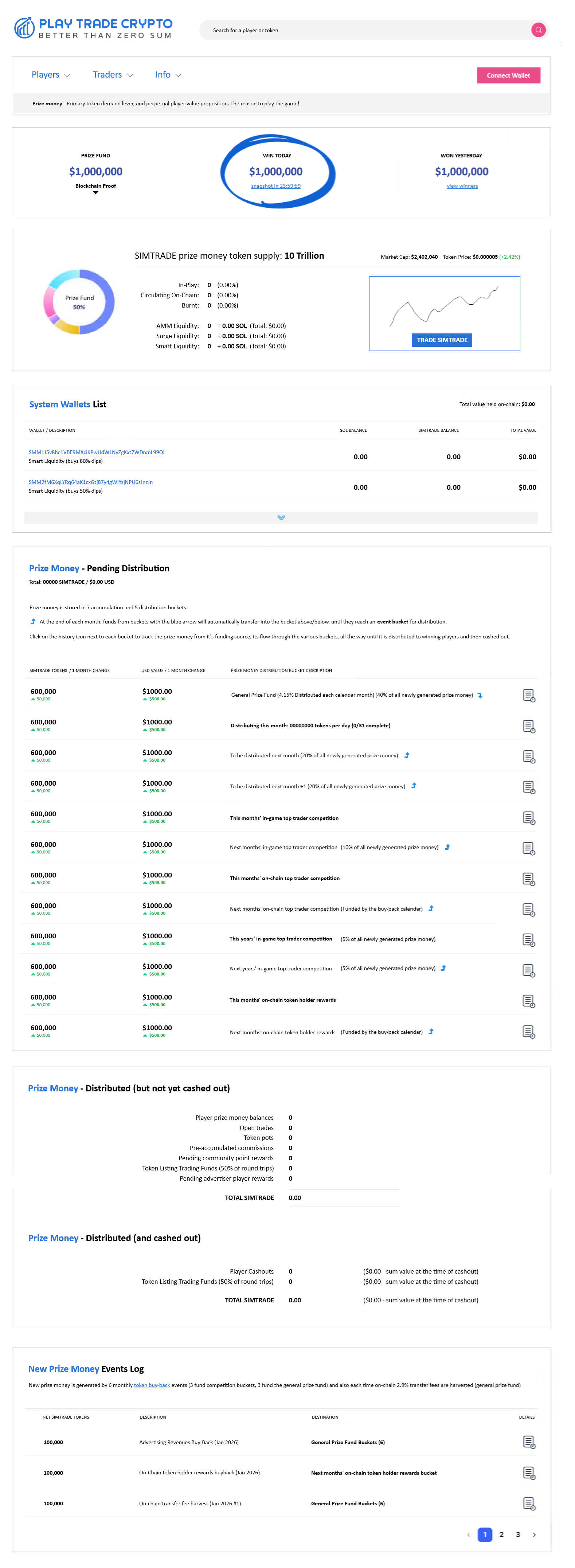Click the Play Trade Crypto logo
Screen dimensions: 575x1568
coord(94,28)
